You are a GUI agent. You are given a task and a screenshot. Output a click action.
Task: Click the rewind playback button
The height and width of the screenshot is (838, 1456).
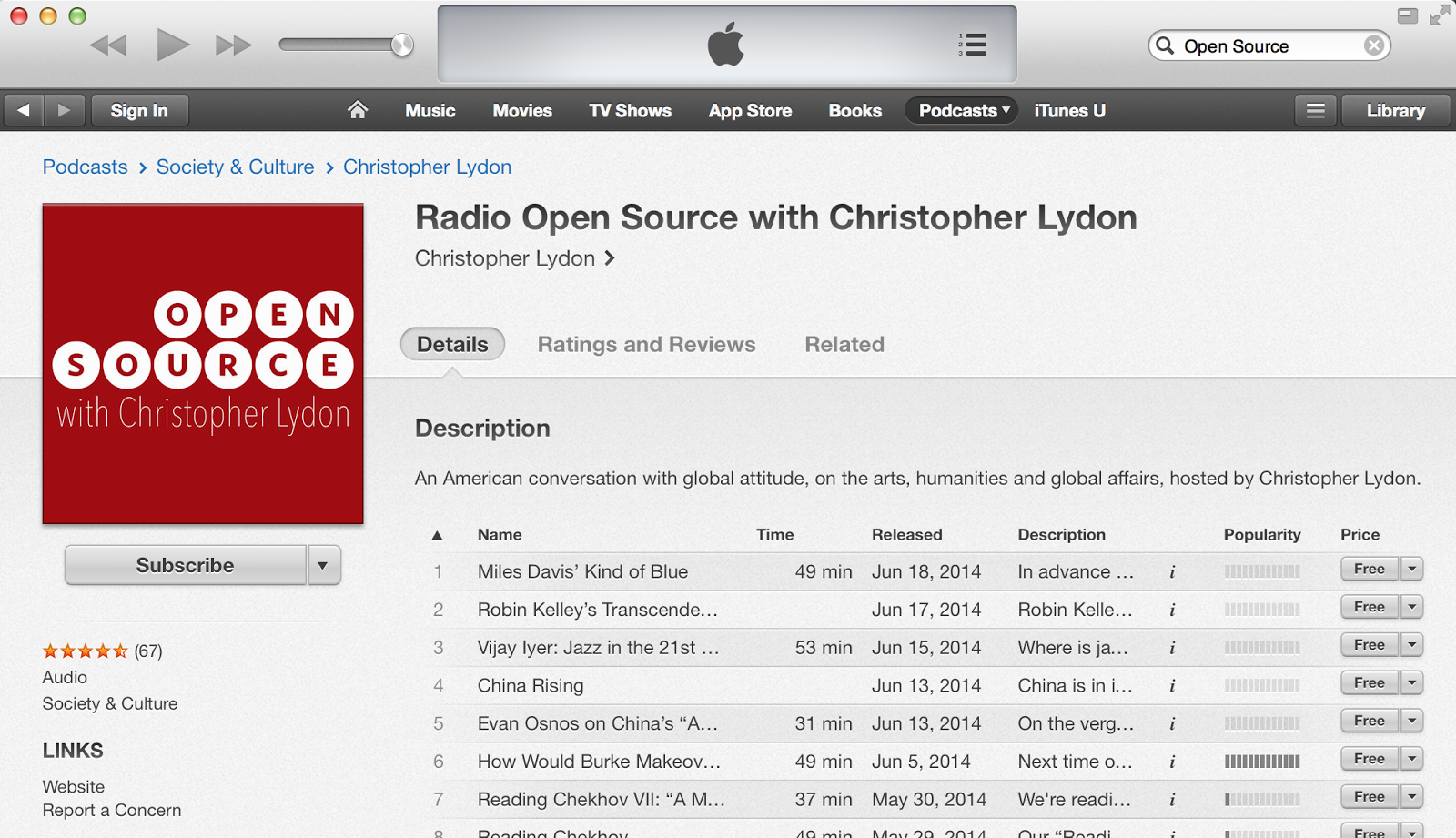click(x=108, y=45)
